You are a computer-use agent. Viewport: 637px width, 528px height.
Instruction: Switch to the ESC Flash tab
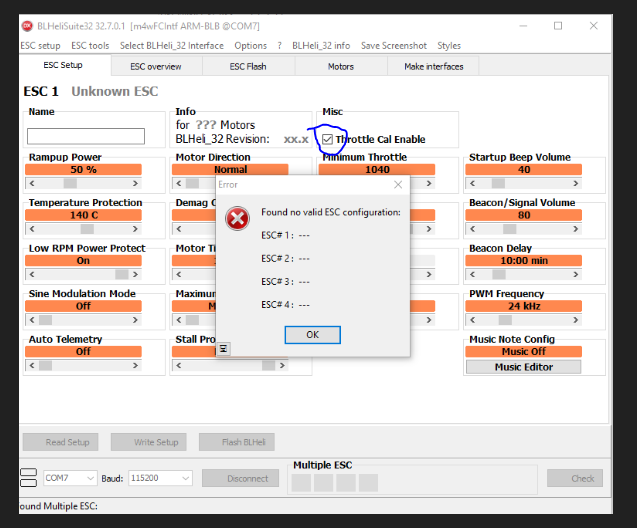point(248,67)
